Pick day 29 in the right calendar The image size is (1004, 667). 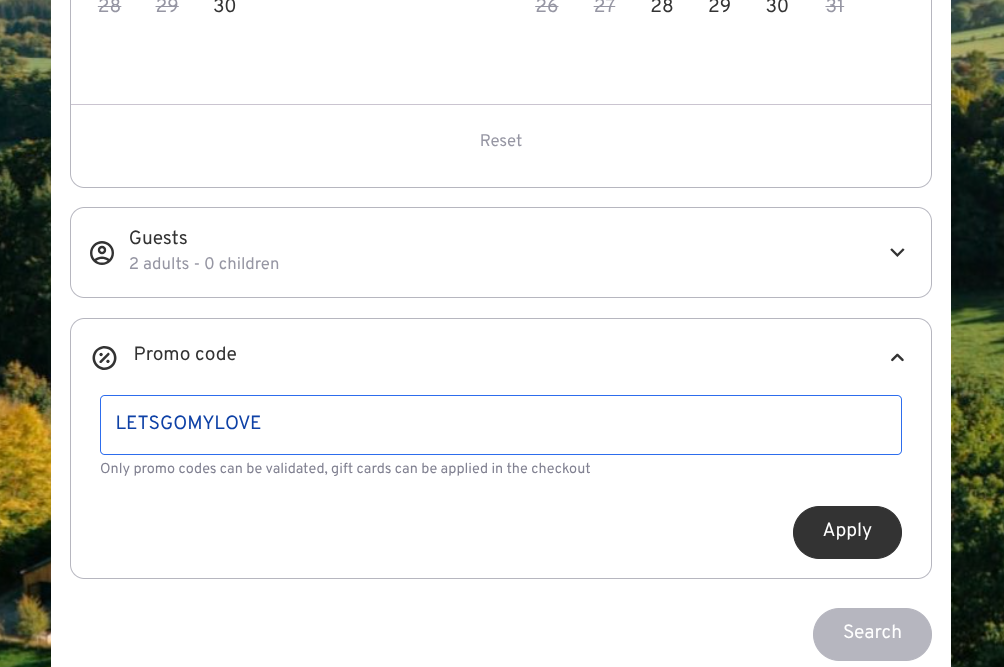tap(719, 8)
